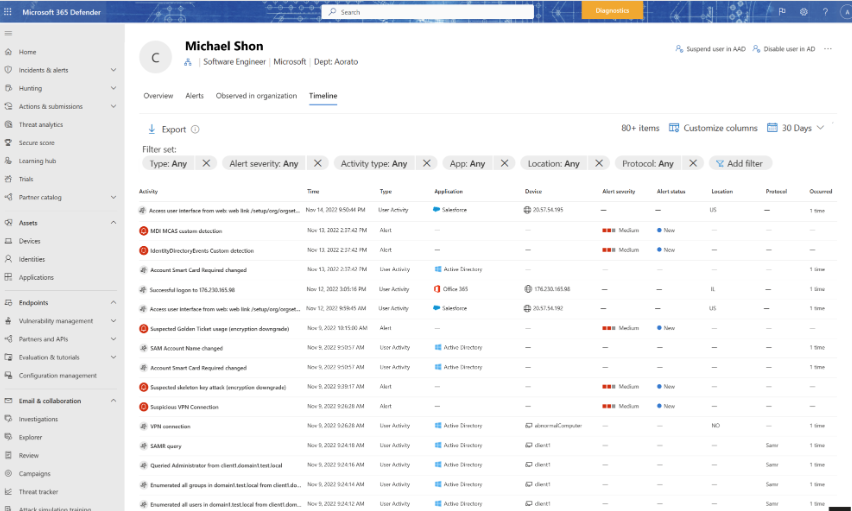The height and width of the screenshot is (511, 852).
Task: Expand Vulnerability management chevron
Action: (114, 321)
